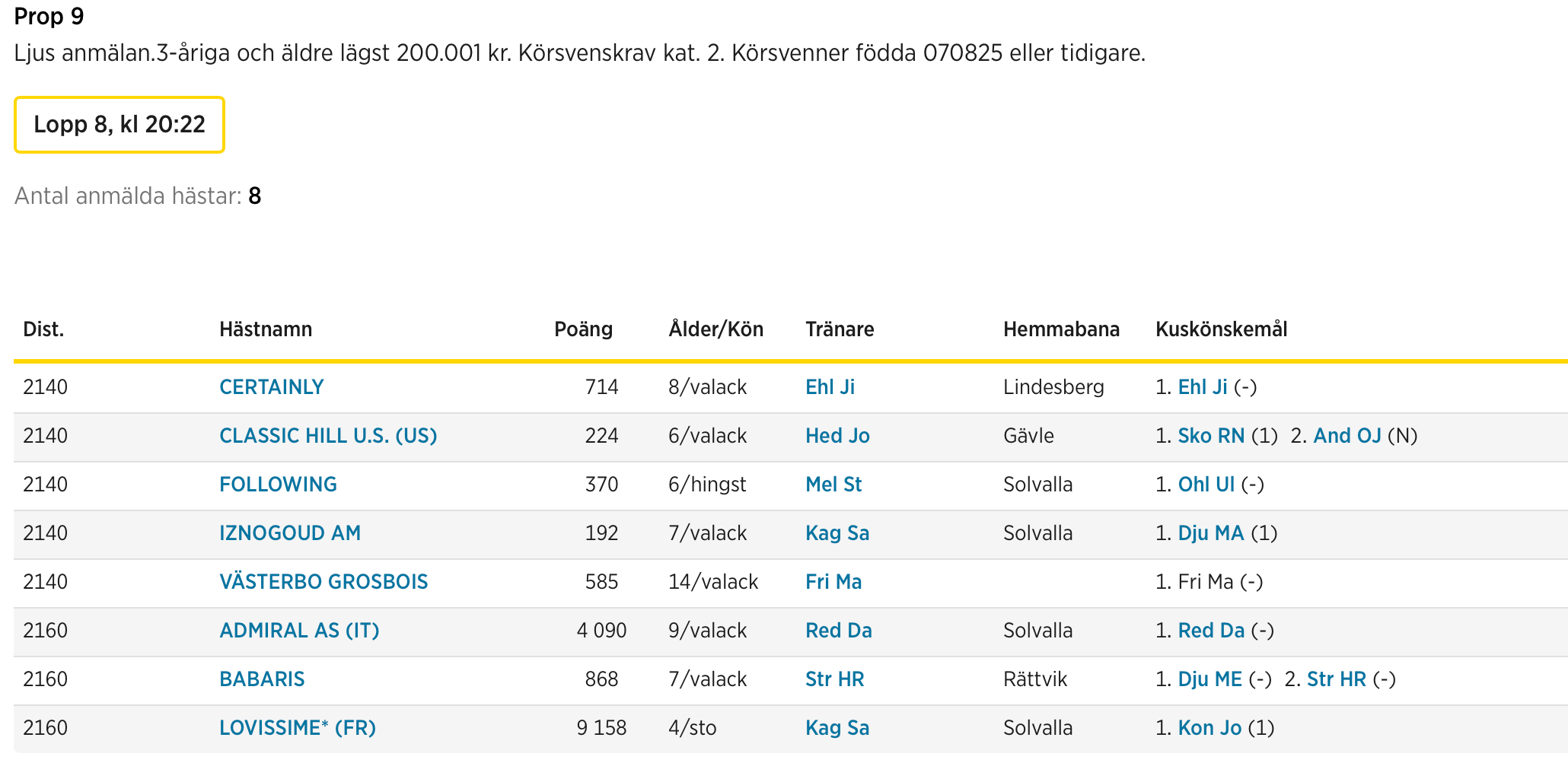1568x782 pixels.
Task: Click the Poäng column header
Action: (583, 329)
